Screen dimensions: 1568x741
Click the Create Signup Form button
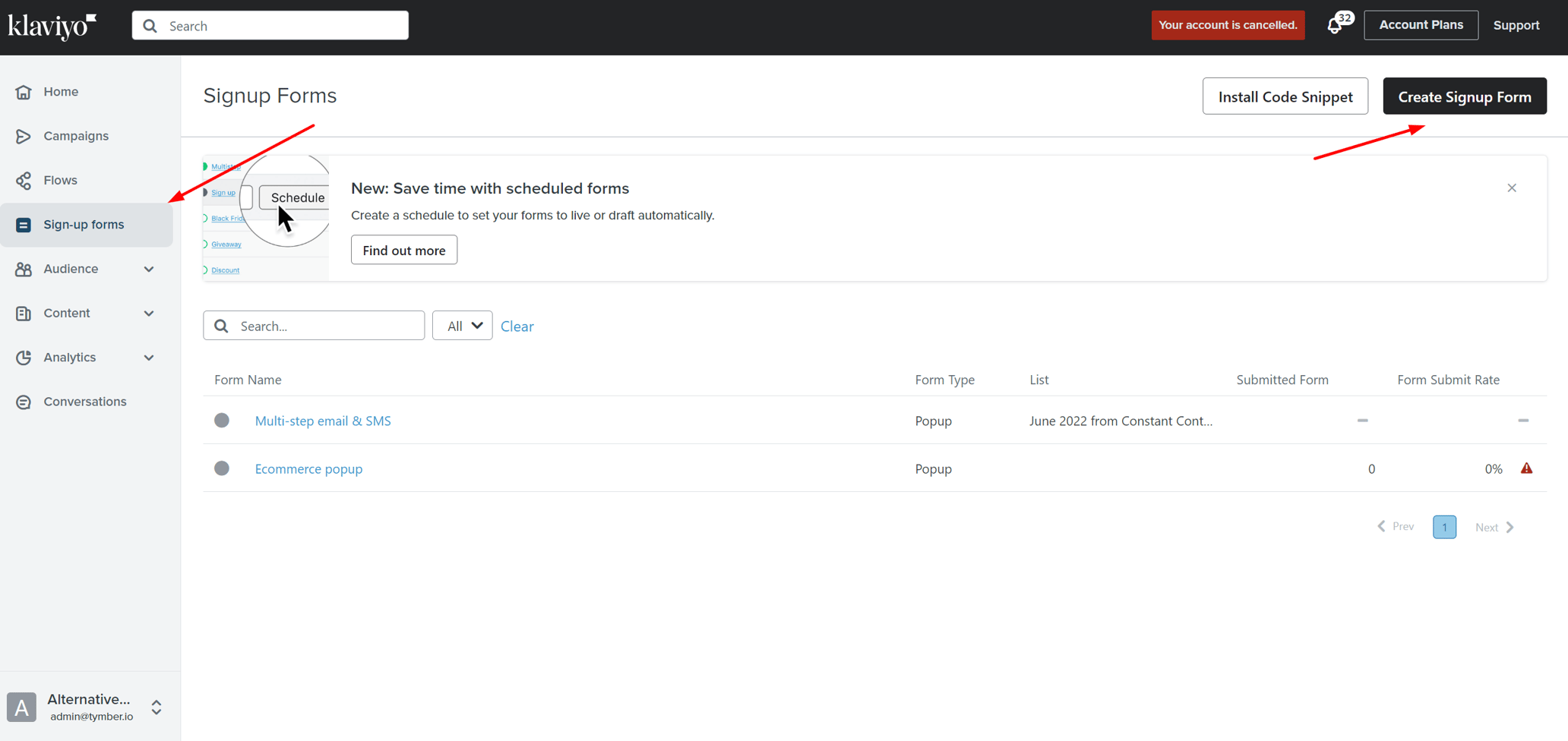click(1464, 96)
